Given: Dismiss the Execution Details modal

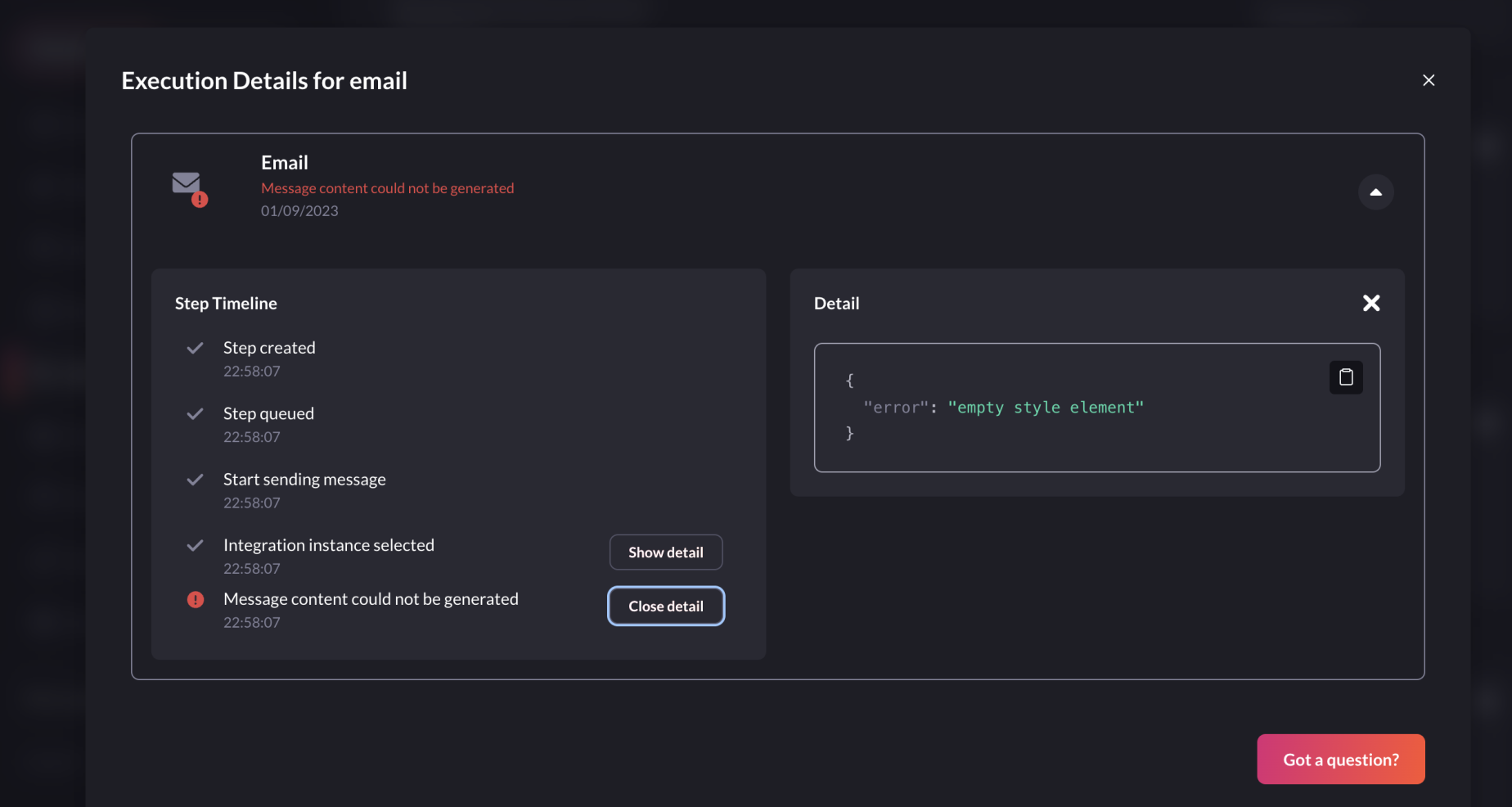Looking at the screenshot, I should (x=1429, y=79).
